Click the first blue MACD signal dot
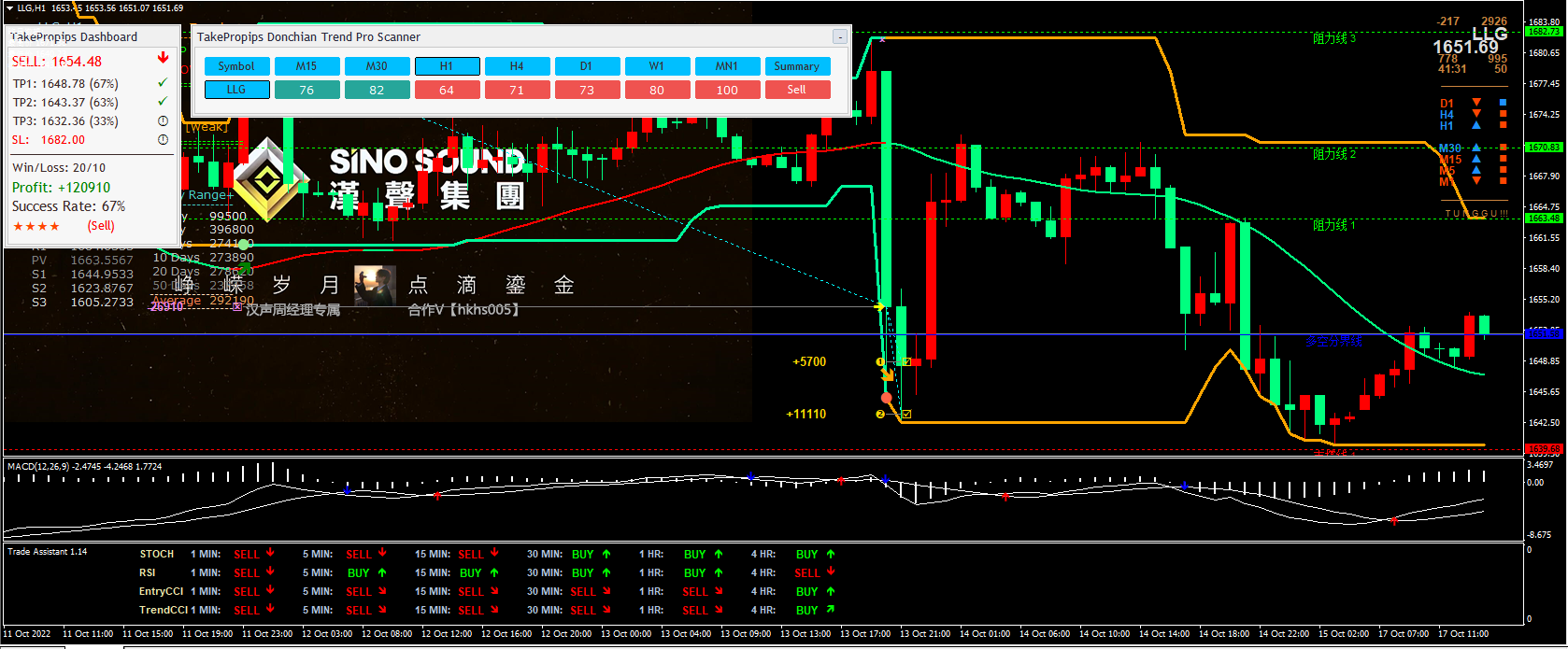This screenshot has height=649, width=1568. coord(347,489)
